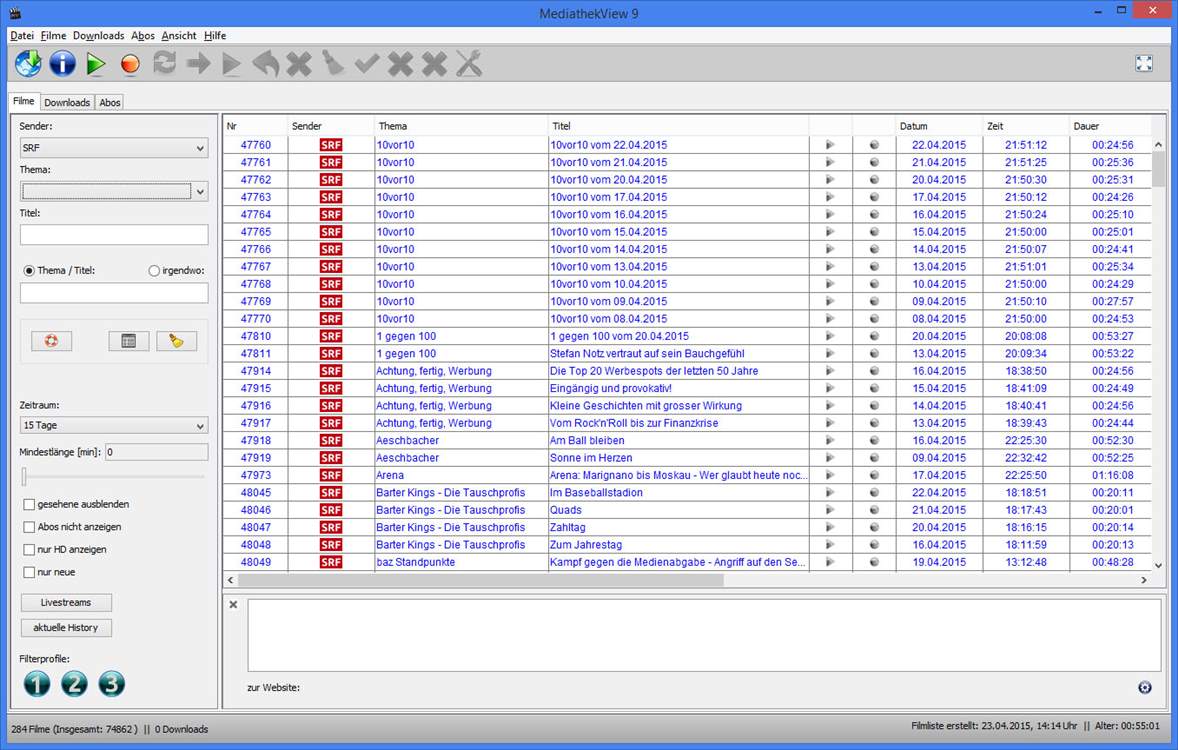Click the horizontal scrollbar under the film table
Screen dimensions: 1178x750
(x=481, y=580)
